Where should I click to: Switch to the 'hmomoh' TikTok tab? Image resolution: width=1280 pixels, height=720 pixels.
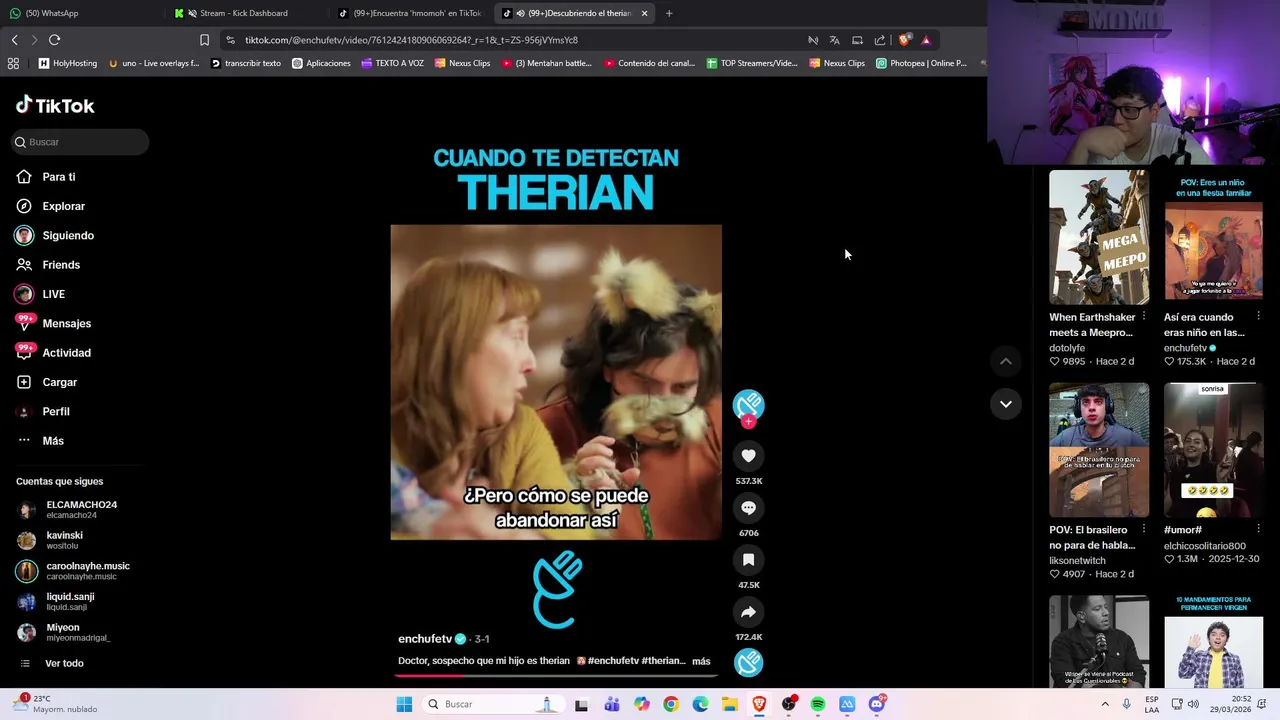[x=408, y=13]
